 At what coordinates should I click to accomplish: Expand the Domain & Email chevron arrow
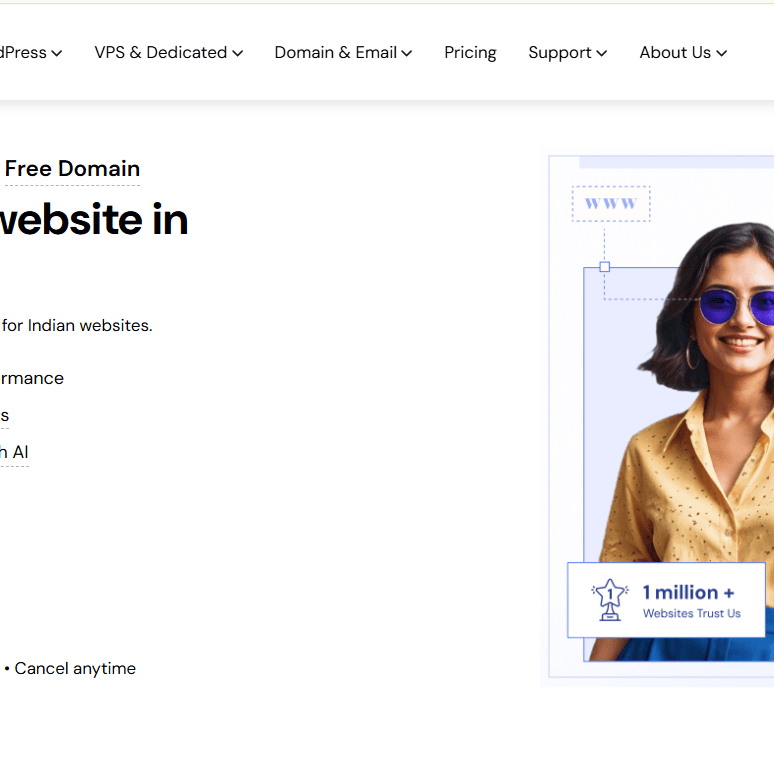point(406,53)
